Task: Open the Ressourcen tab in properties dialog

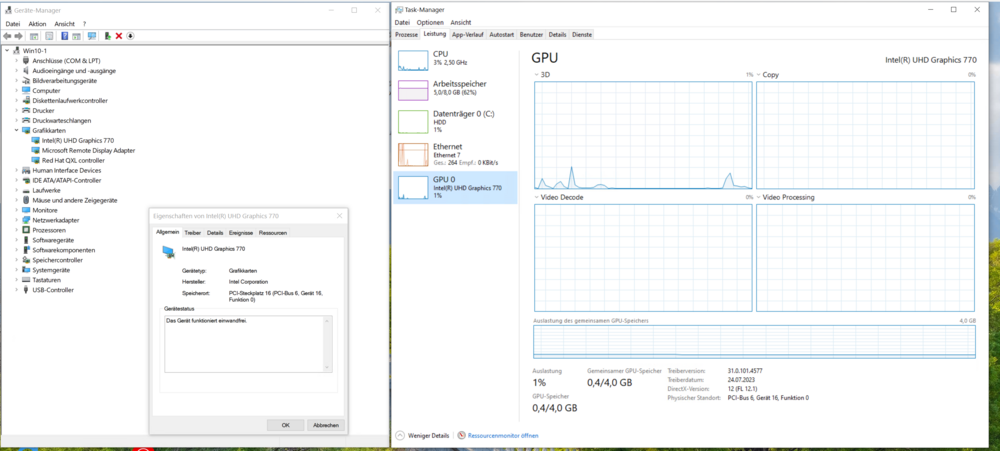Action: pyautogui.click(x=273, y=233)
